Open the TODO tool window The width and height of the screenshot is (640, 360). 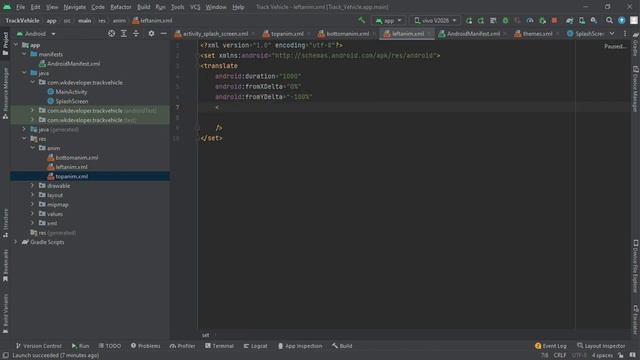coord(109,346)
